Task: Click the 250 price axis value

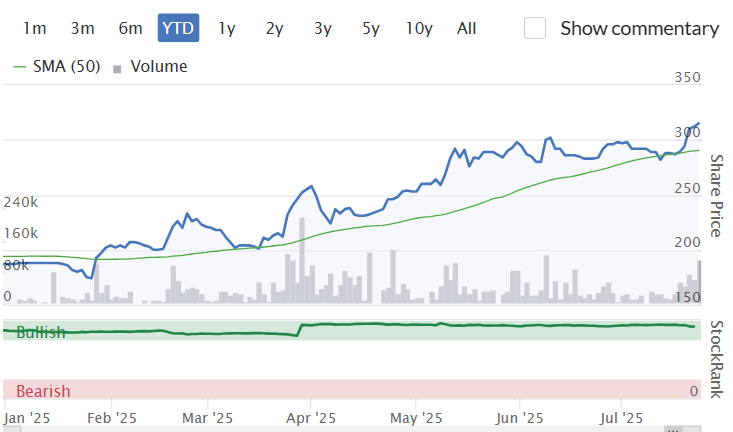Action: pos(687,188)
